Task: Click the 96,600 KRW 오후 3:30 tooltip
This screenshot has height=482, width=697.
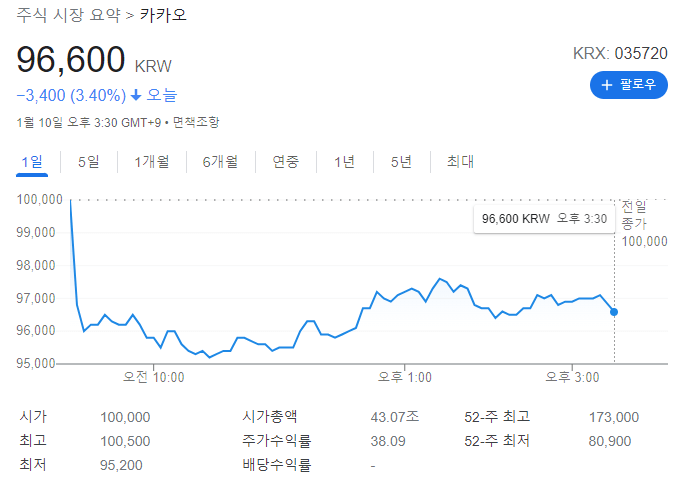Action: [544, 219]
